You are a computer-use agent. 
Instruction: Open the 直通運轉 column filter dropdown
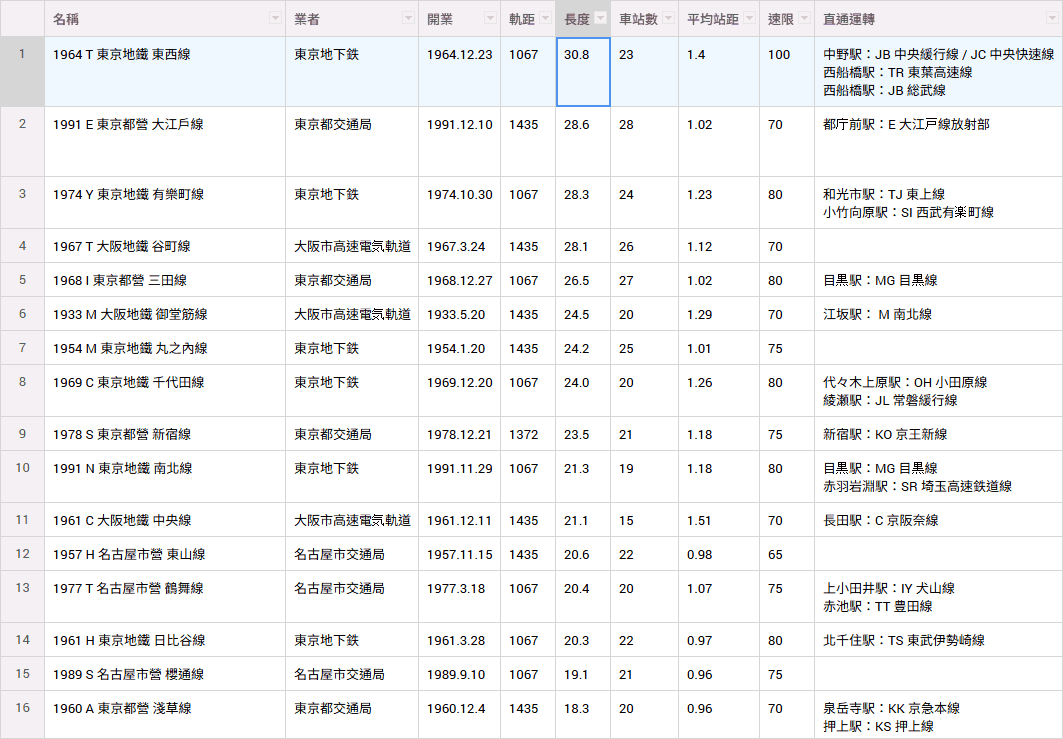coord(1052,18)
